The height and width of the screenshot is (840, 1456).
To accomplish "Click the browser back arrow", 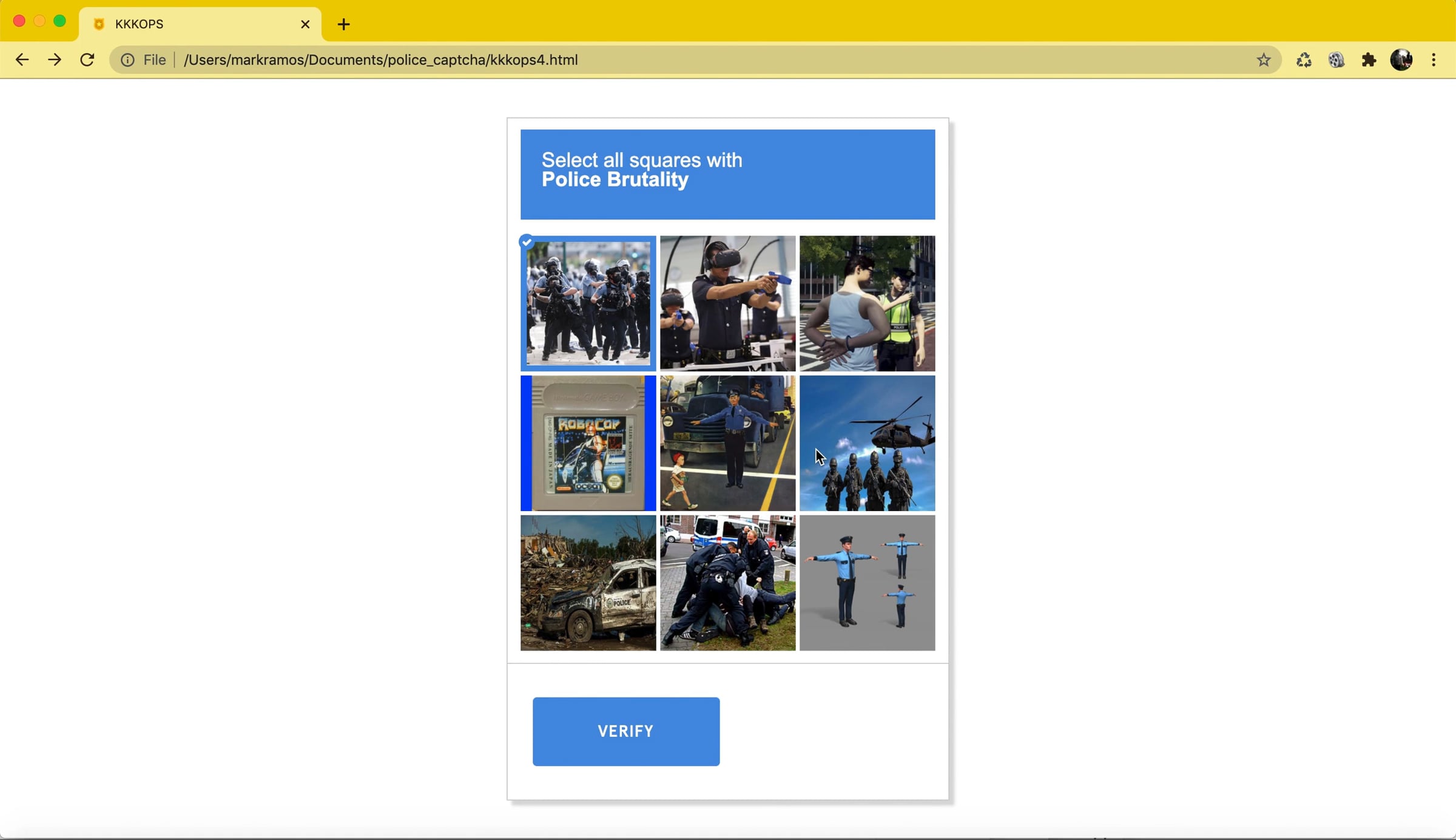I will [x=22, y=59].
